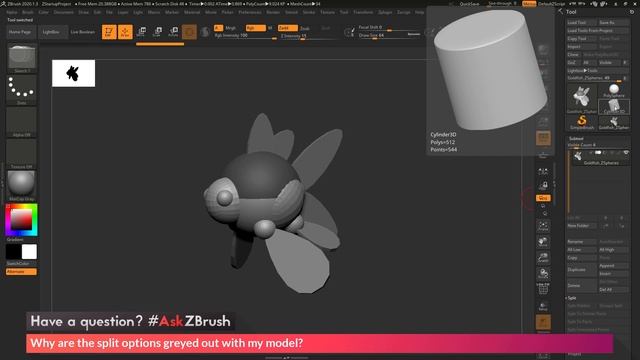Click the All High button

click(x=613, y=249)
